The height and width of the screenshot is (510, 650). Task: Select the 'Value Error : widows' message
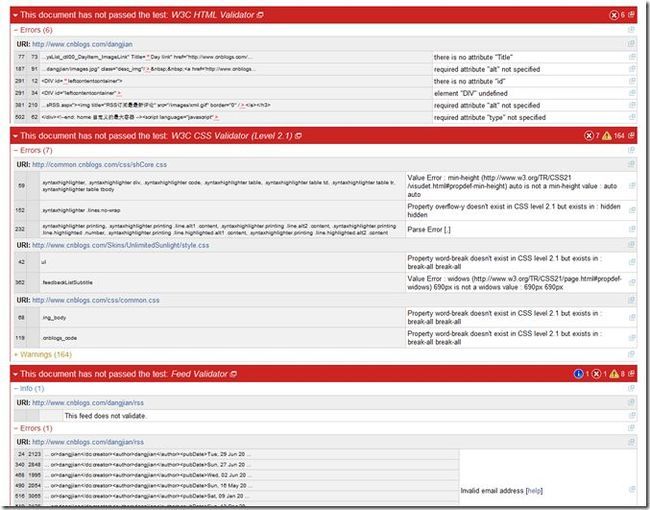click(x=514, y=283)
